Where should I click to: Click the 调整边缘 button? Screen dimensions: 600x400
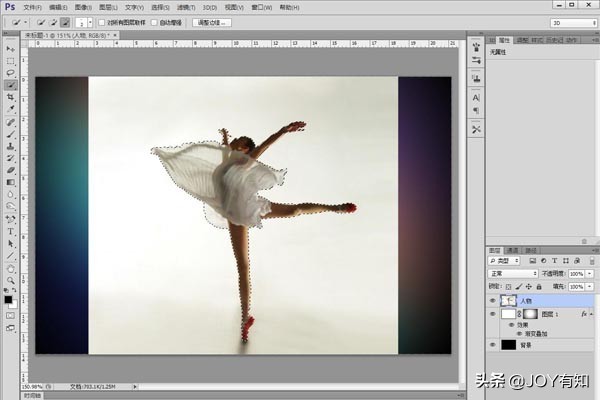212,21
